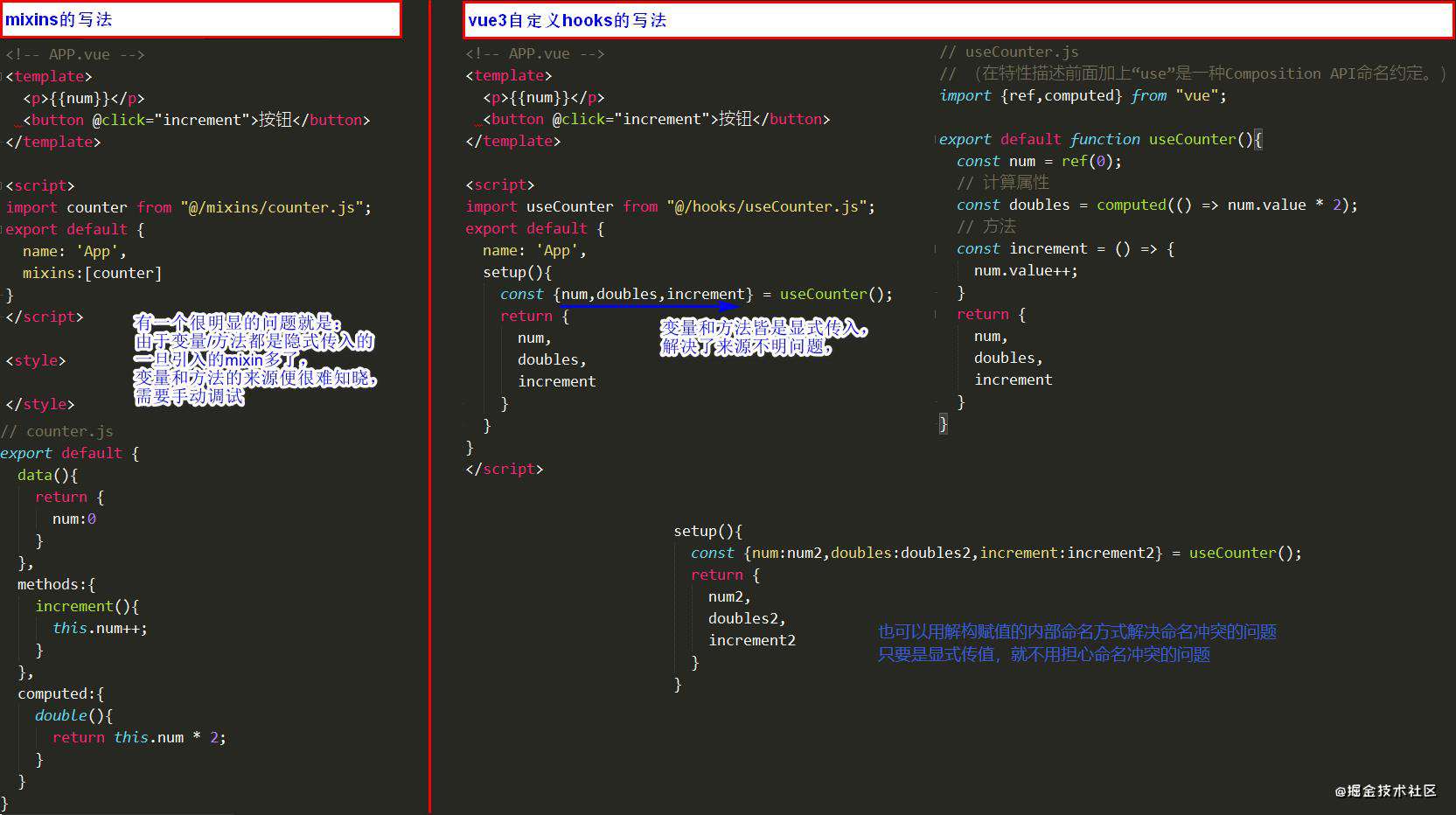1456x815 pixels.
Task: Click the 'this.num++;' statement
Action: tap(100, 628)
